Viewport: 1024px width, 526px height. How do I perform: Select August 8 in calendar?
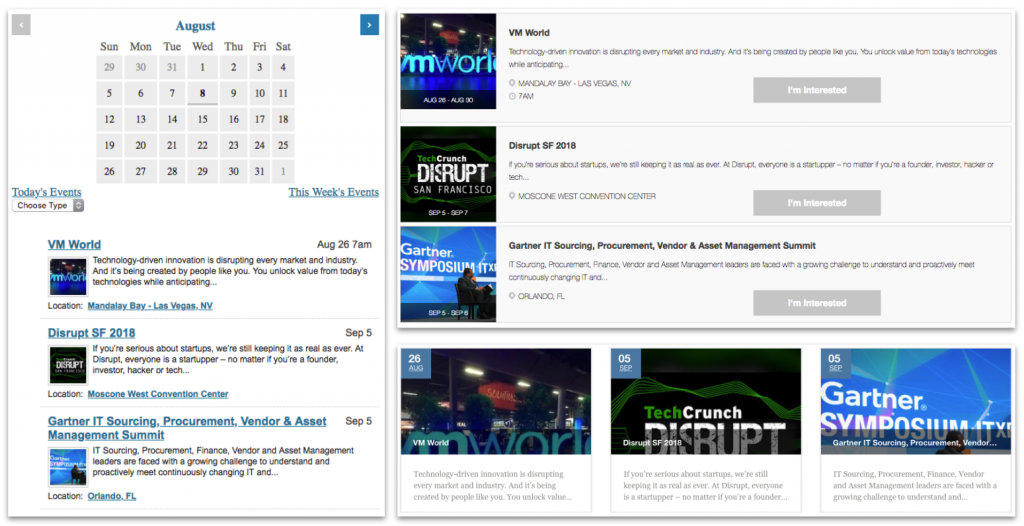(202, 93)
